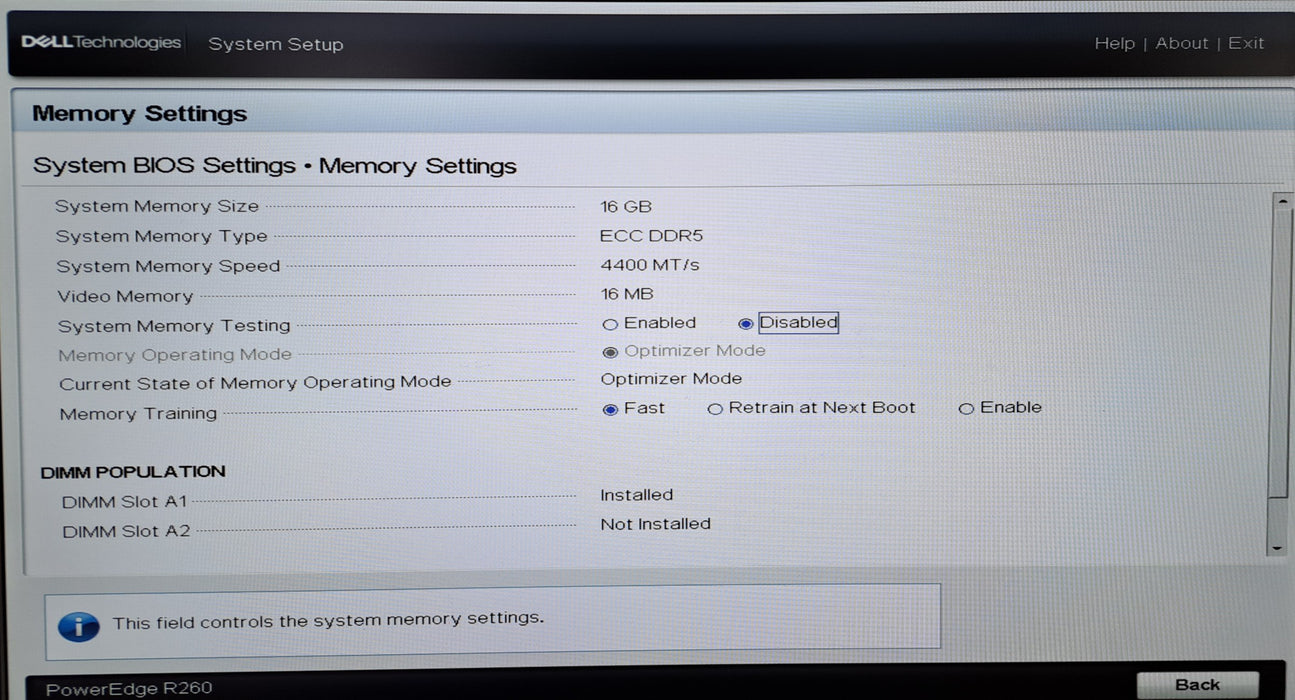Select Optimizer Mode radio option
Viewport: 1295px width, 700px height.
point(610,352)
